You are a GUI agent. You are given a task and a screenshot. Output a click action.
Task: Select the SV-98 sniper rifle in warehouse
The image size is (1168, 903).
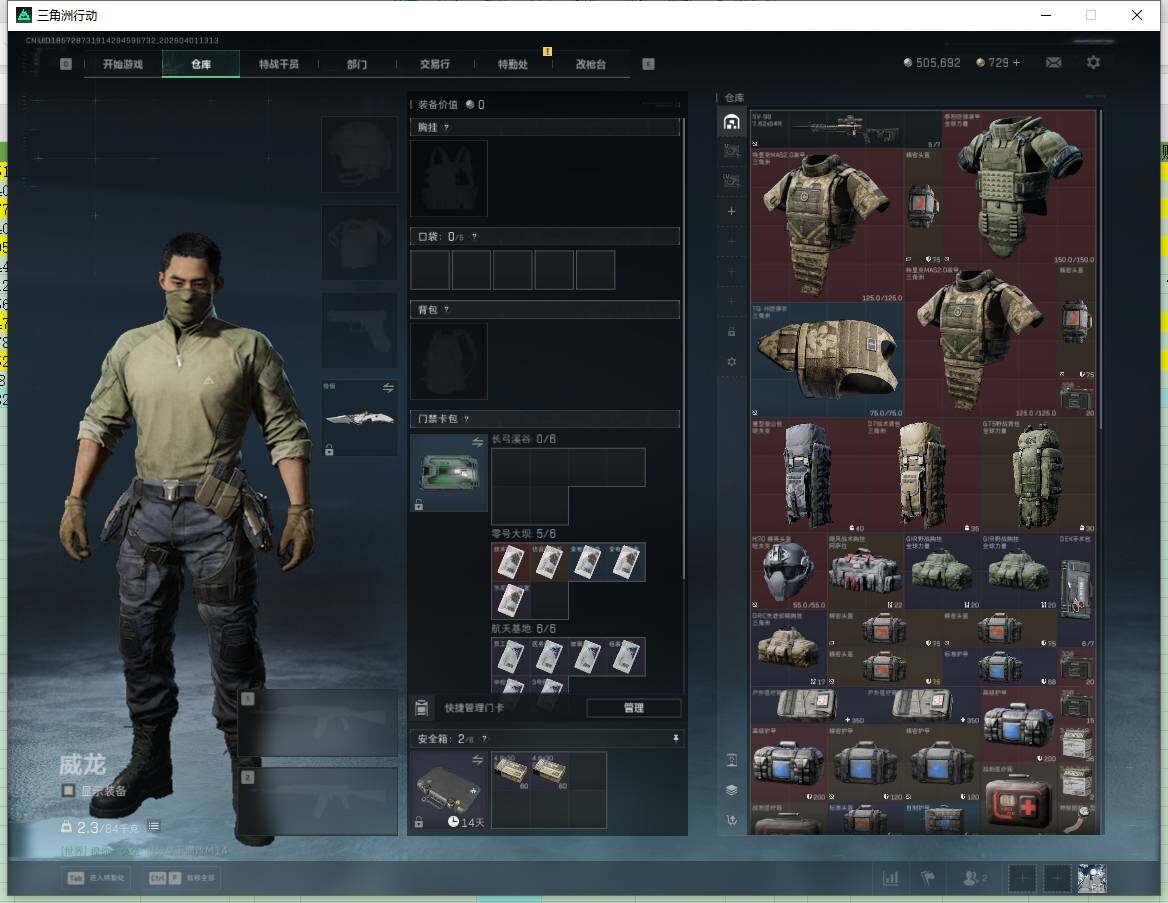[846, 130]
